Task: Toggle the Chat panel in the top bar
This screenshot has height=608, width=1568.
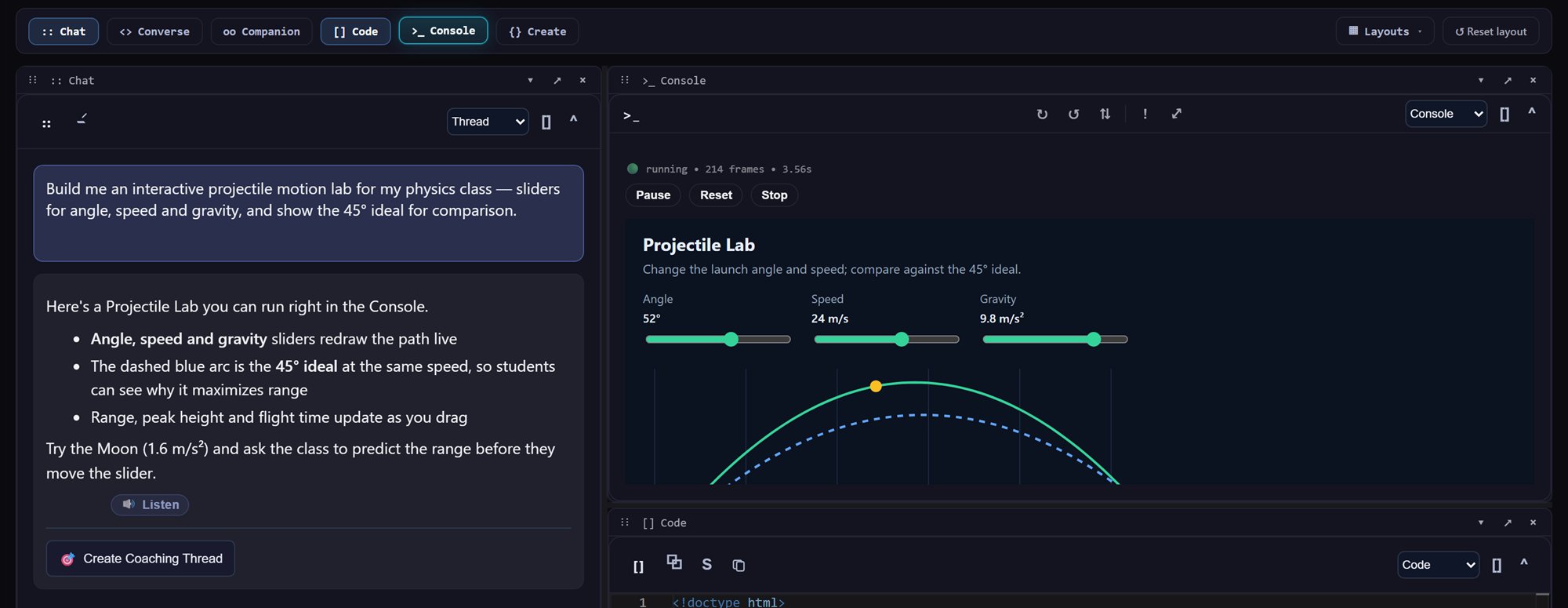Action: [x=64, y=31]
